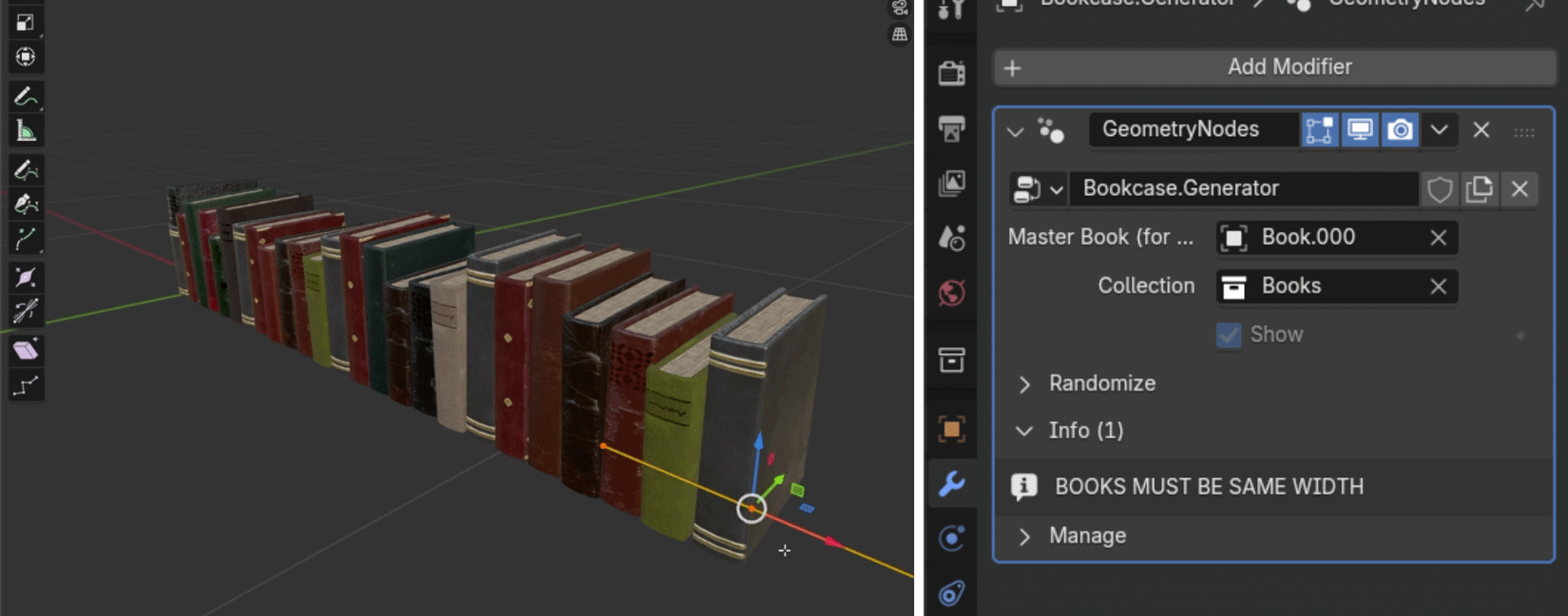Image resolution: width=1568 pixels, height=616 pixels.
Task: Toggle the modifier edit mode display
Action: point(1319,130)
